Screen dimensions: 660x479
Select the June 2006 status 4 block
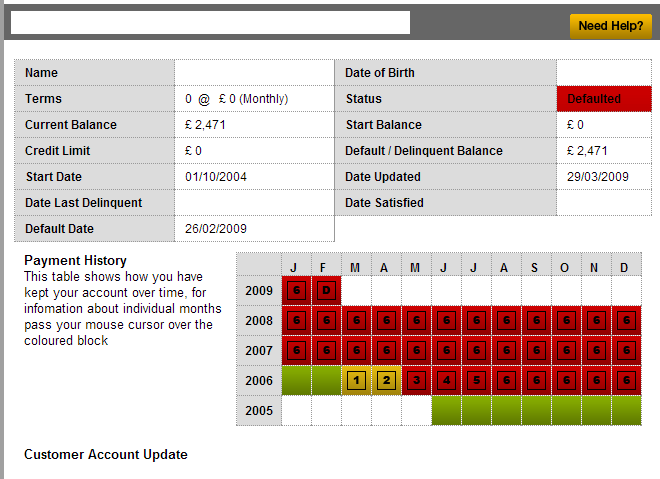click(446, 380)
